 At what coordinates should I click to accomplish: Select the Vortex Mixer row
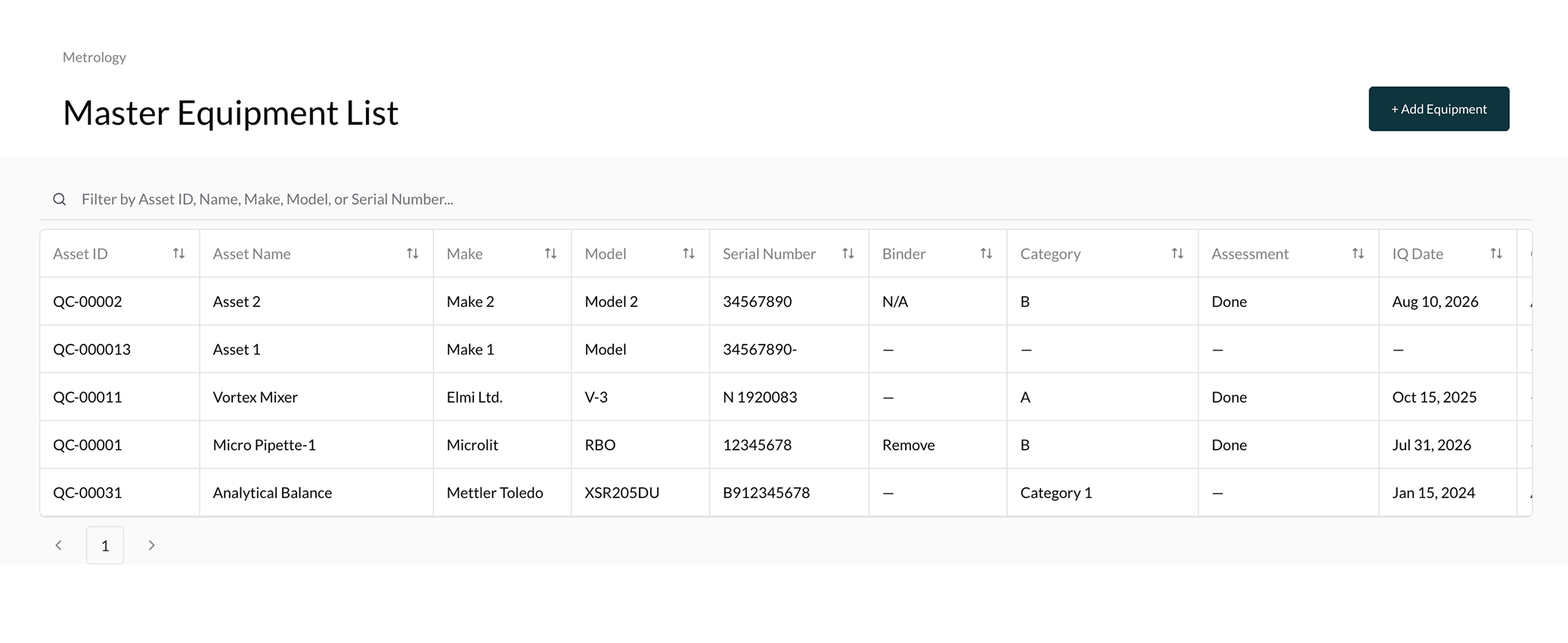click(786, 397)
